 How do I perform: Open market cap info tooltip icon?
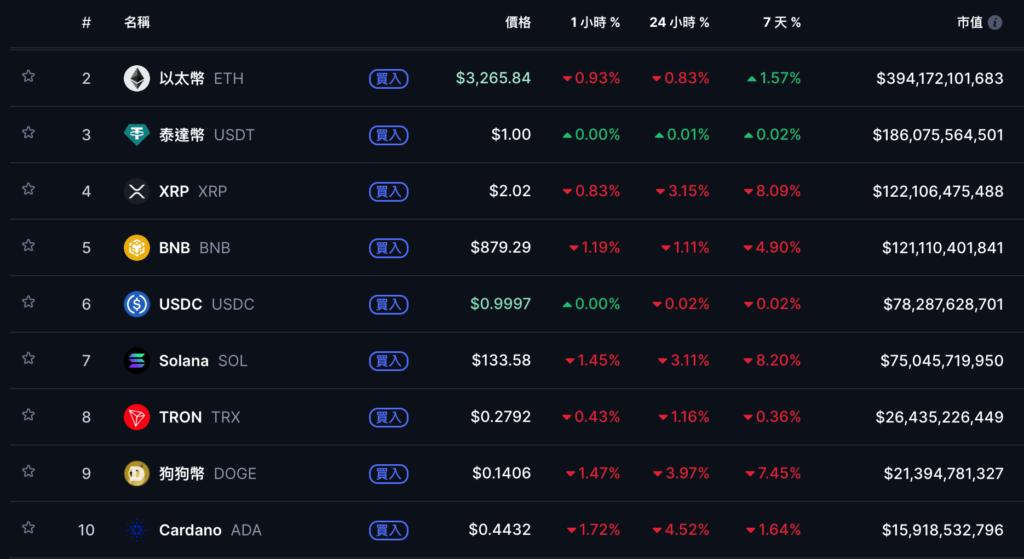coord(995,22)
